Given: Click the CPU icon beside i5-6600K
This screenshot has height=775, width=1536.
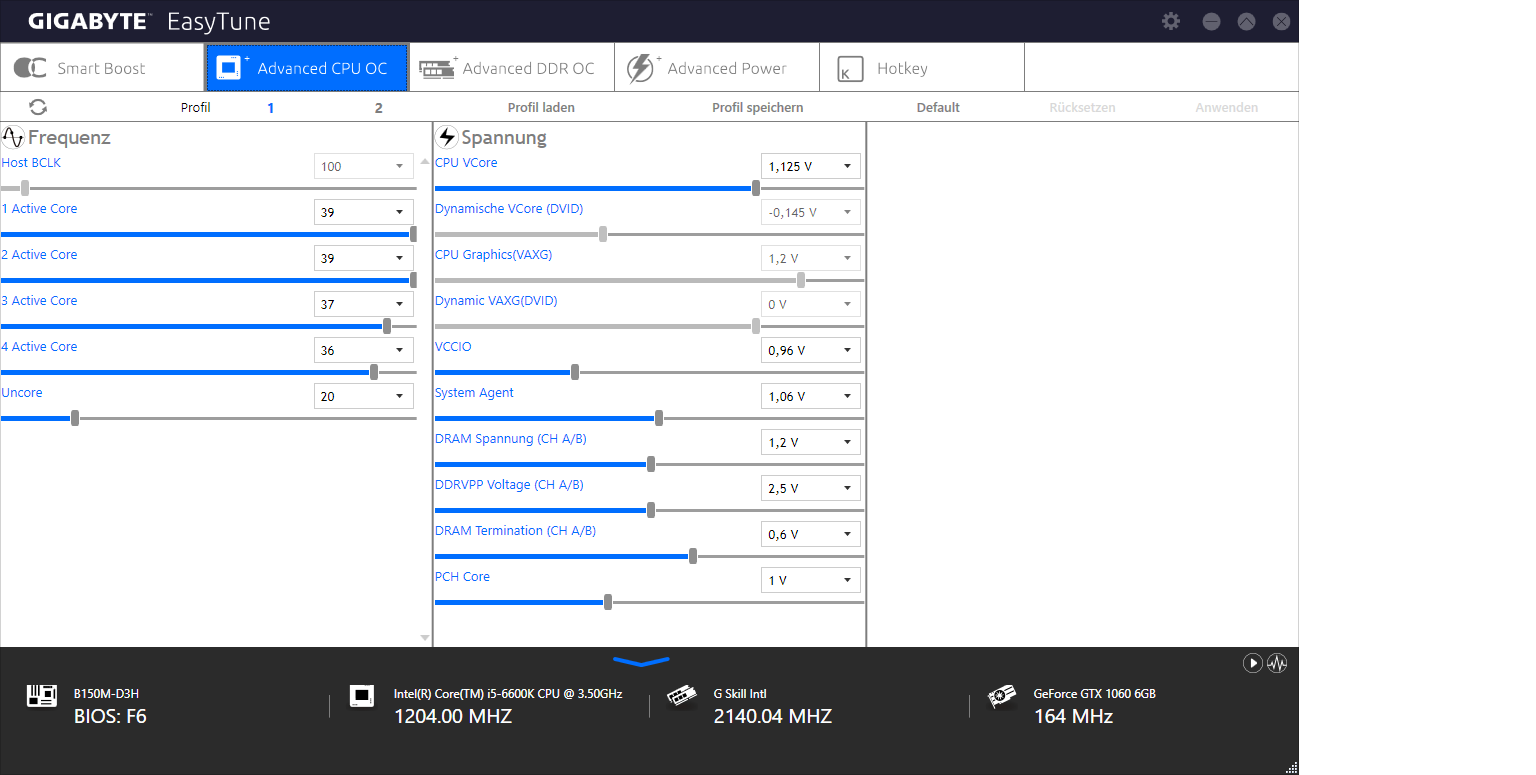Looking at the screenshot, I should tap(362, 696).
